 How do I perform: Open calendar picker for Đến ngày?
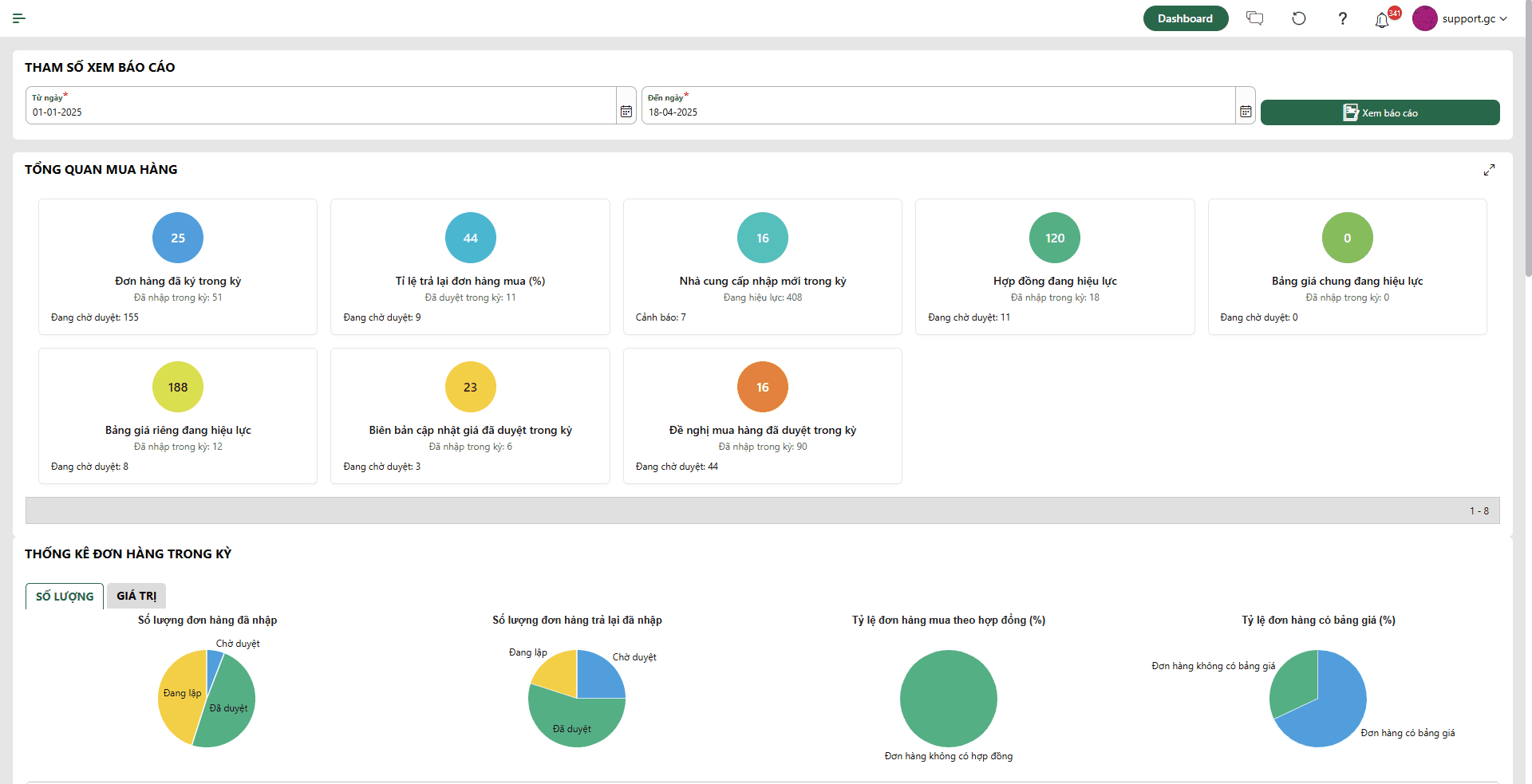pos(1246,112)
